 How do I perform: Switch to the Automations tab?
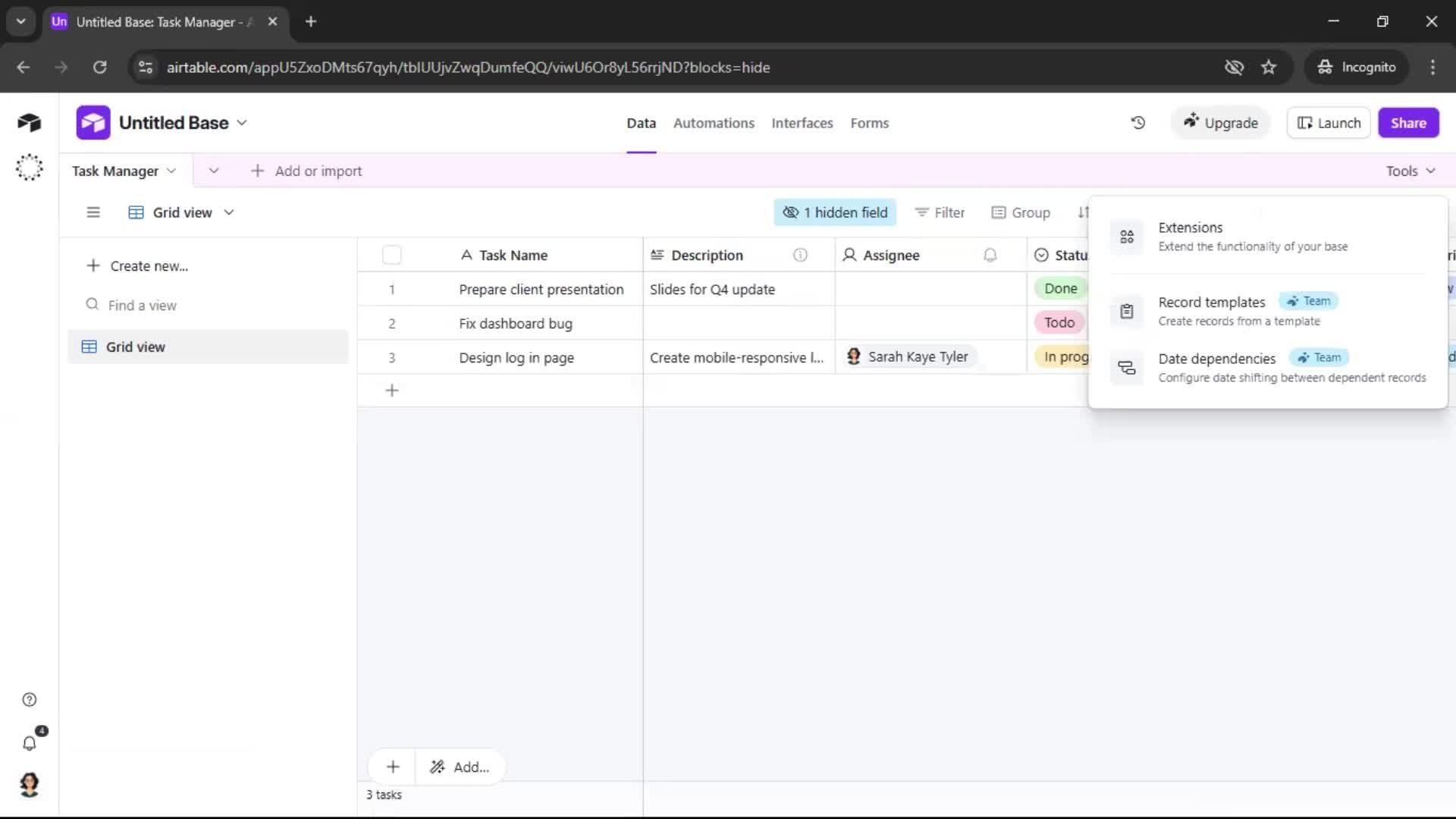coord(714,123)
